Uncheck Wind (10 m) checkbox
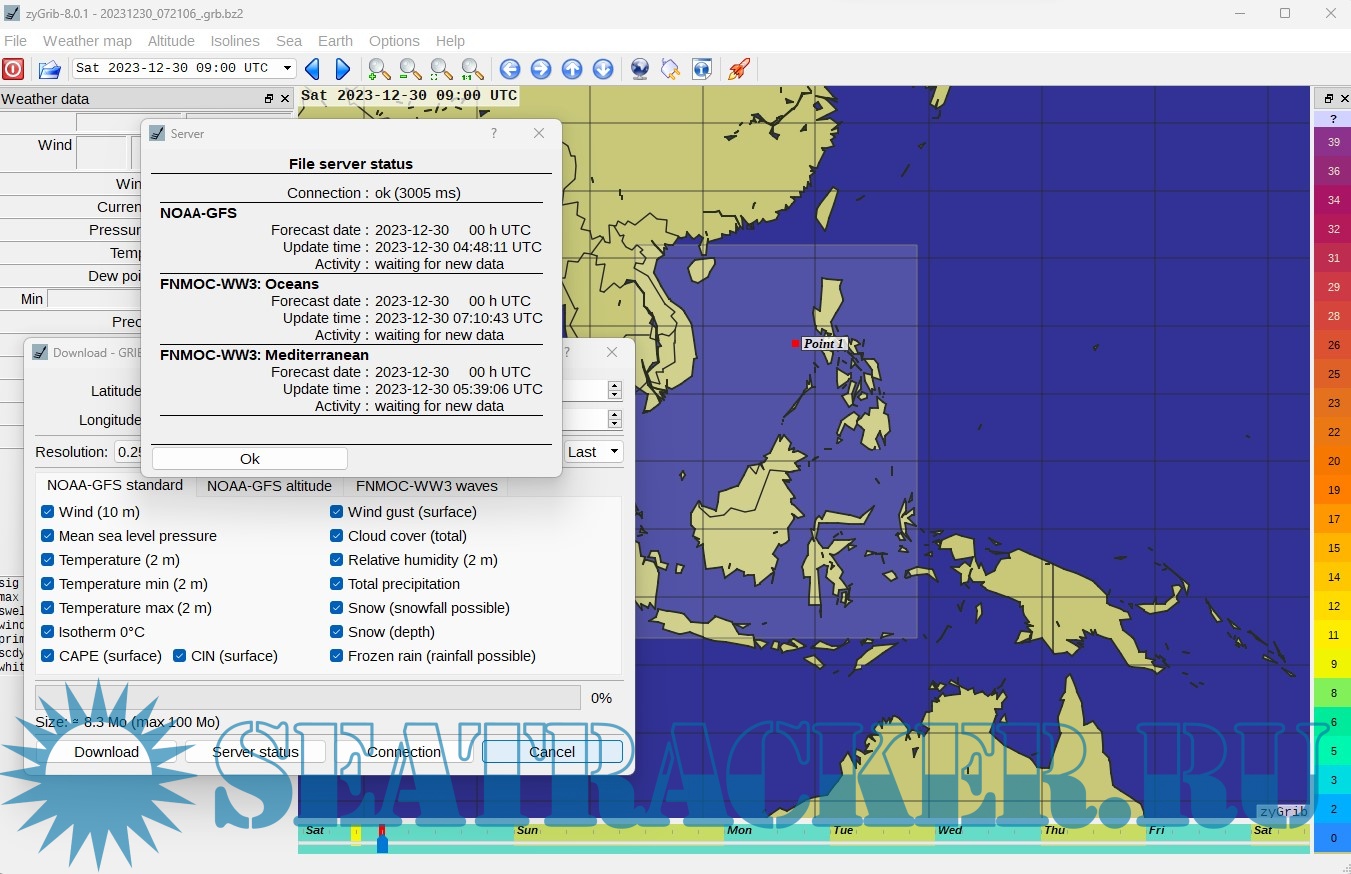Viewport: 1351px width, 874px height. click(x=47, y=512)
